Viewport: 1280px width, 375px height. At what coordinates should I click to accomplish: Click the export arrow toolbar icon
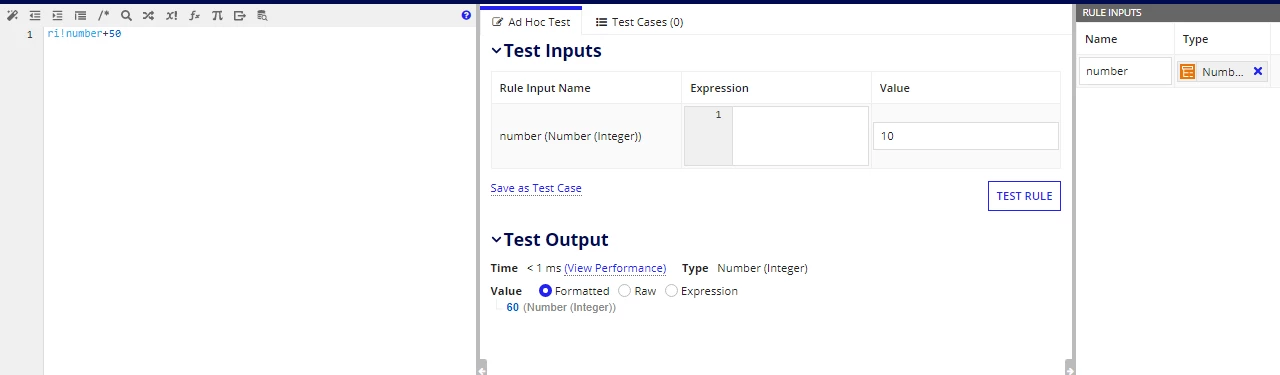click(240, 16)
